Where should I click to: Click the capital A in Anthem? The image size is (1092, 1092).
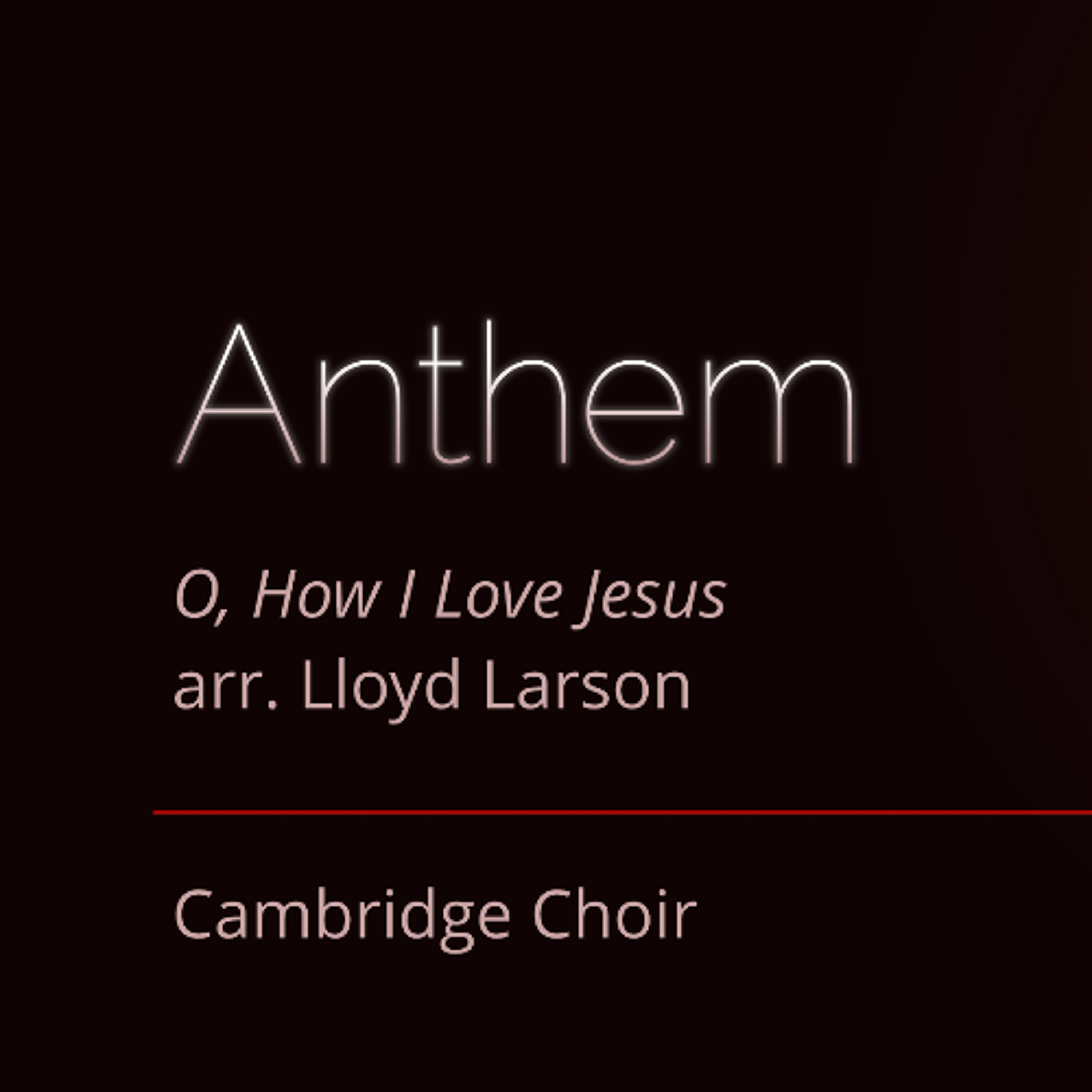coord(238,393)
